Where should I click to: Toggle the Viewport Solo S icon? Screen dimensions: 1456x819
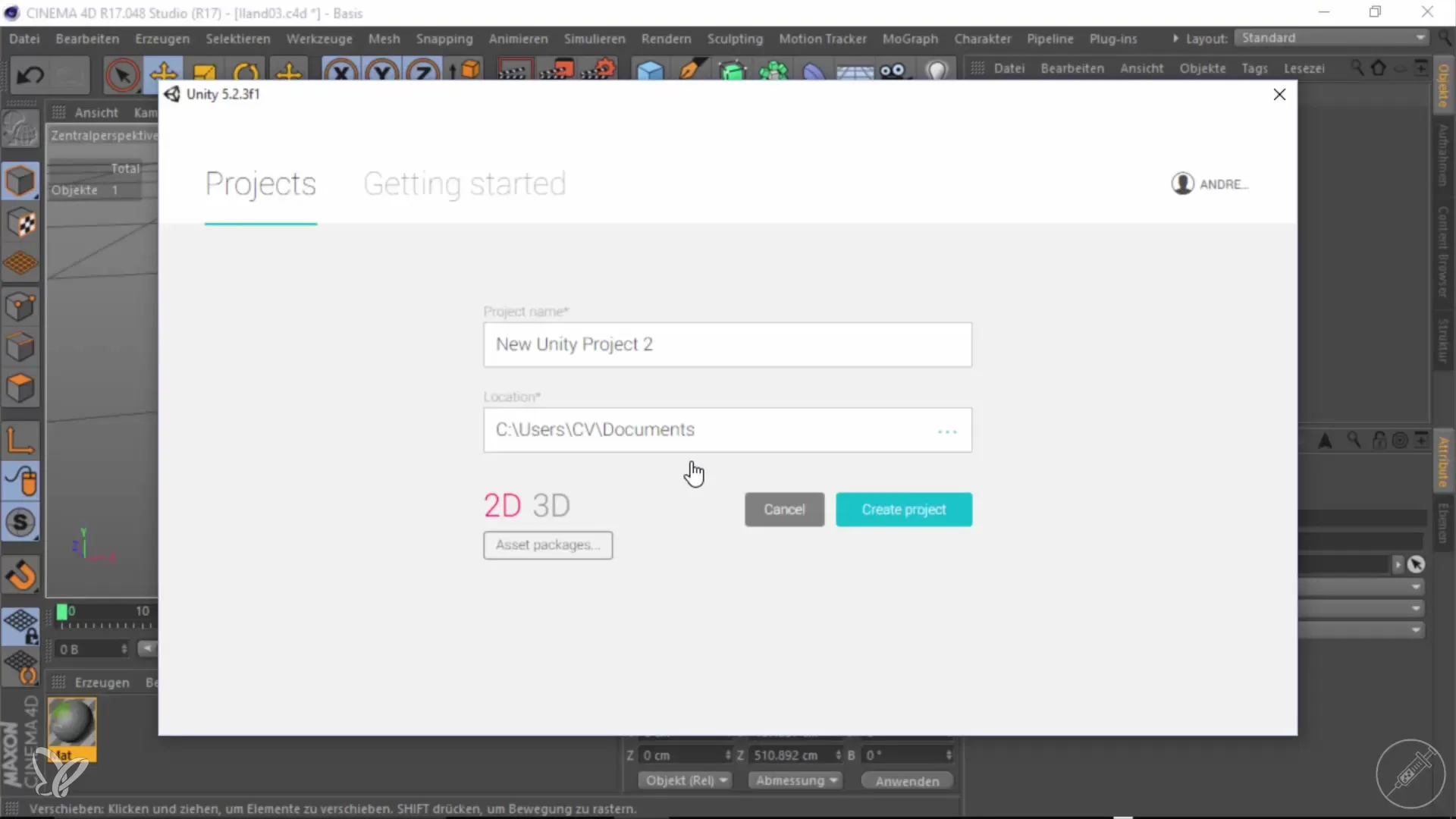[x=20, y=522]
